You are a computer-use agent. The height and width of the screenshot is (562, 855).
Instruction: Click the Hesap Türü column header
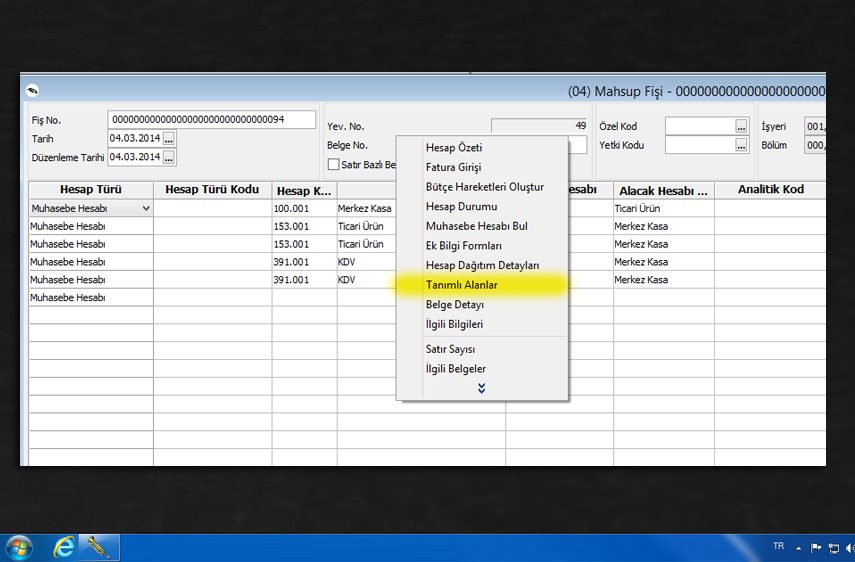[x=91, y=190]
